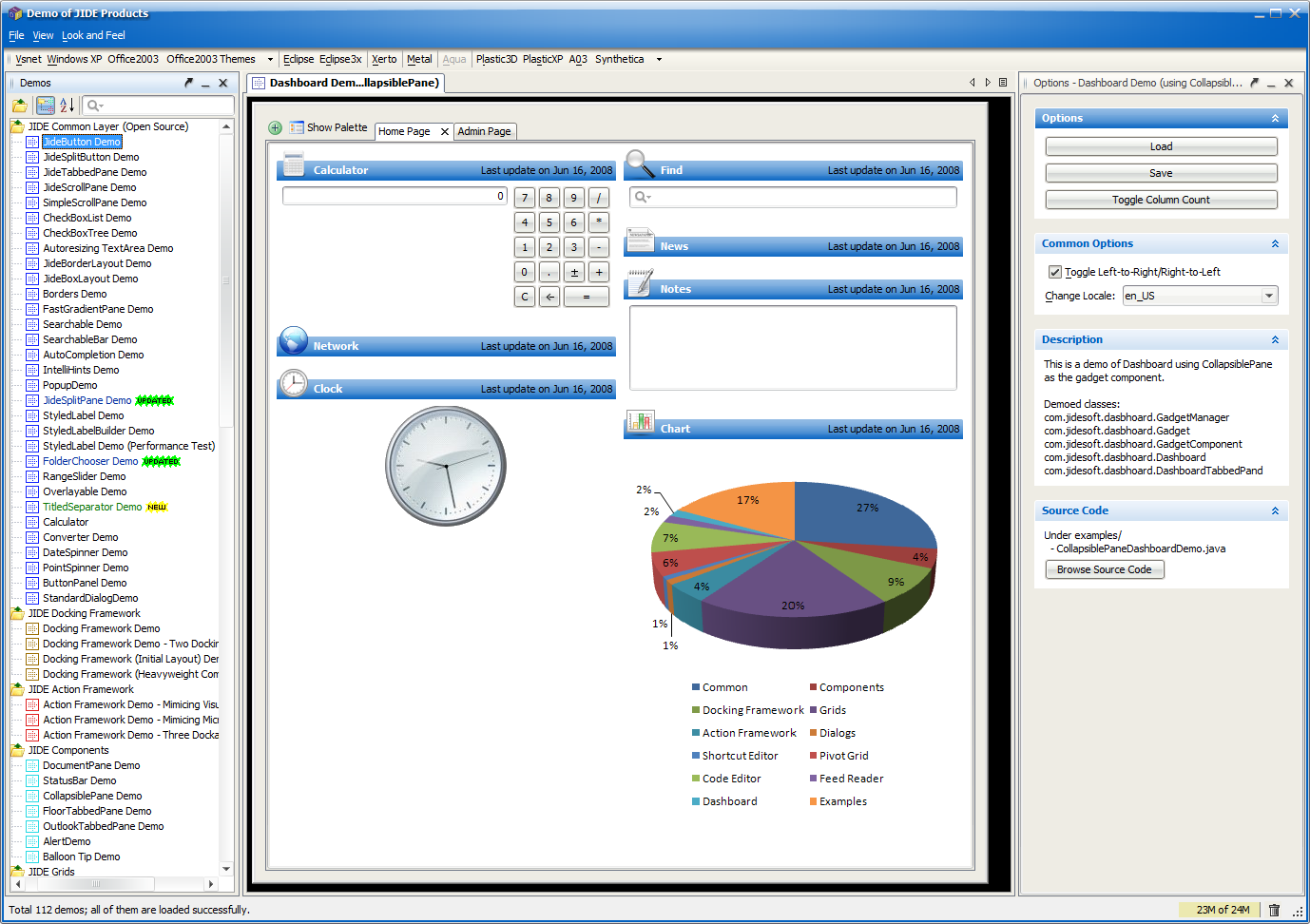
Task: Click the green plus add-gadget icon
Action: tap(275, 127)
